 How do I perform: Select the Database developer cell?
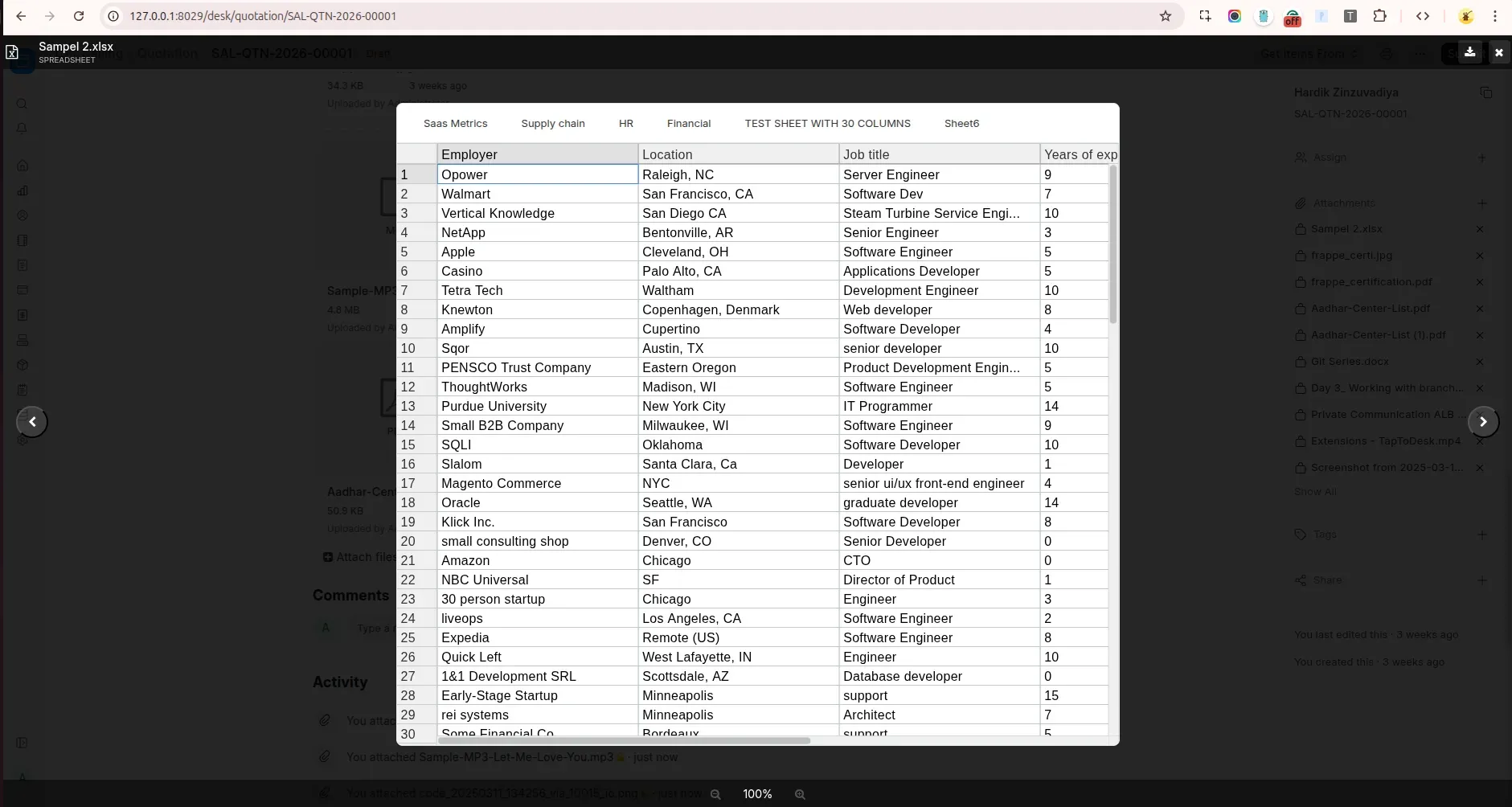click(x=940, y=676)
